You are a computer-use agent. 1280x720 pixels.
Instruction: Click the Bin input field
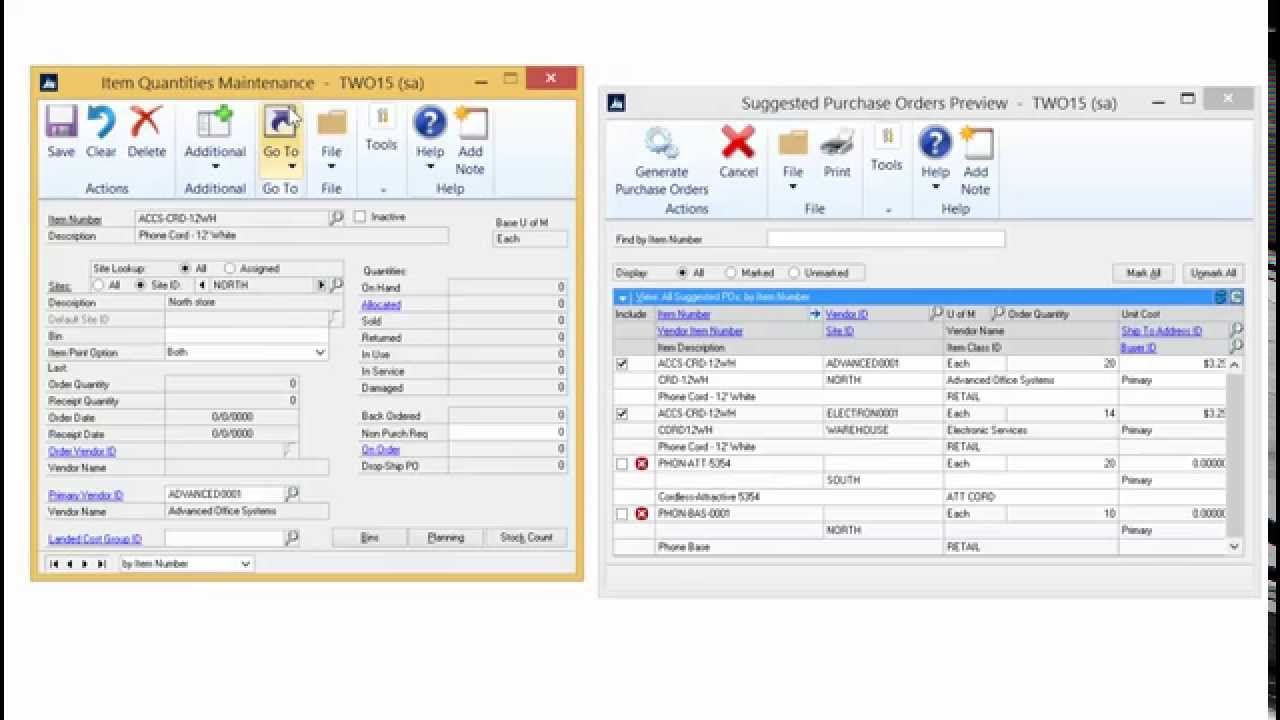(246, 336)
